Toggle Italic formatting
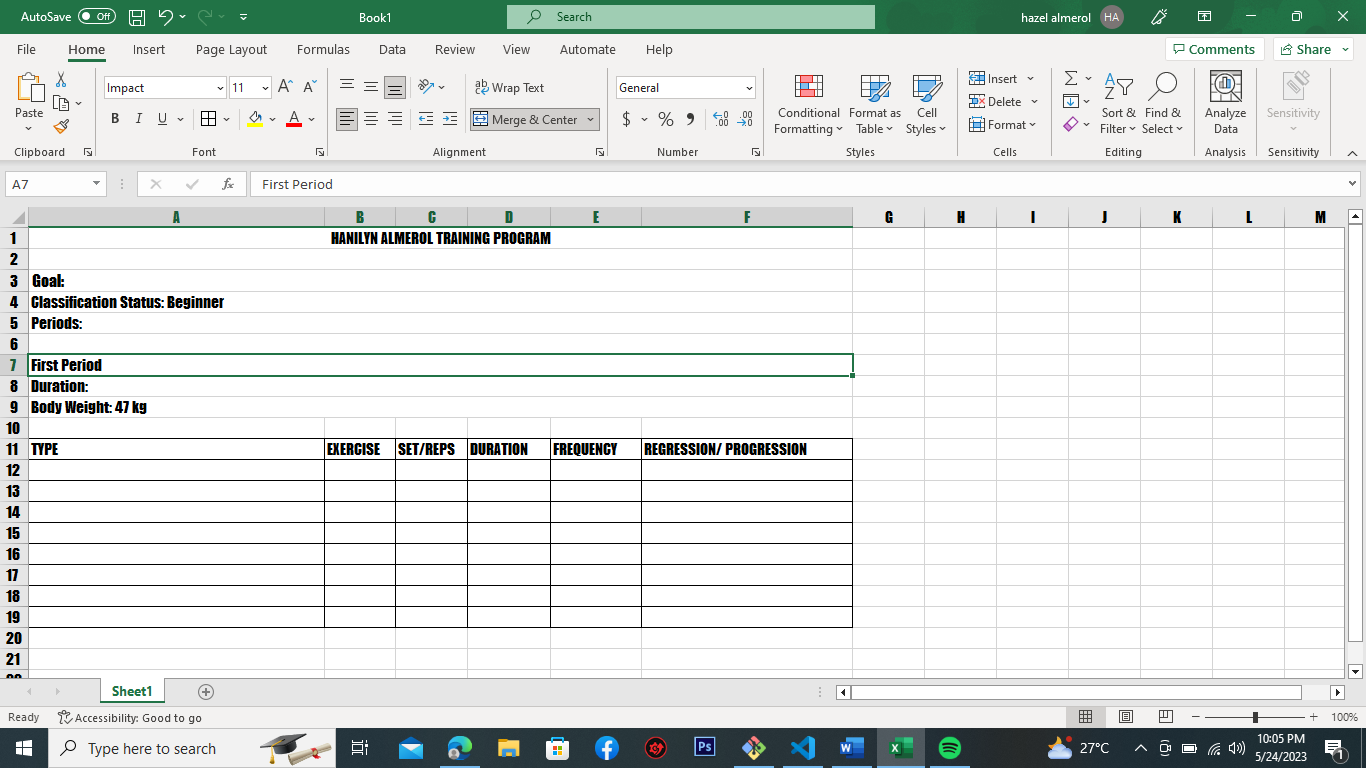This screenshot has width=1366, height=768. pyautogui.click(x=138, y=119)
